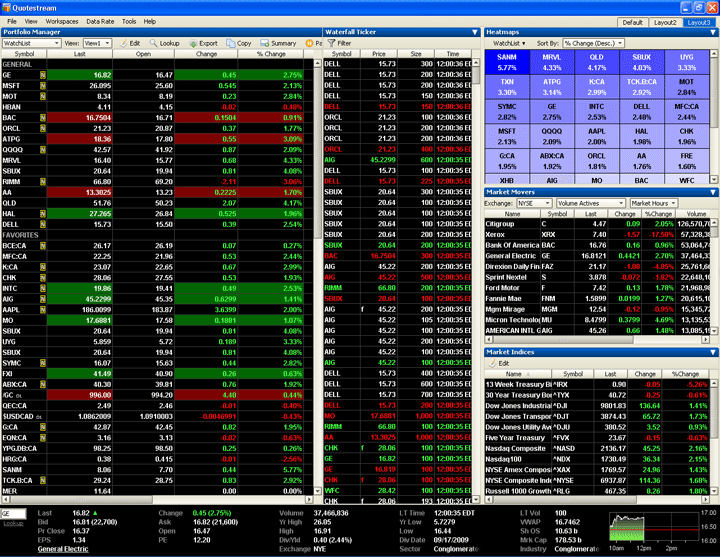Open the Waterfall Ticker panel menu arrow
Viewport: 720px width, 557px height.
click(x=473, y=33)
